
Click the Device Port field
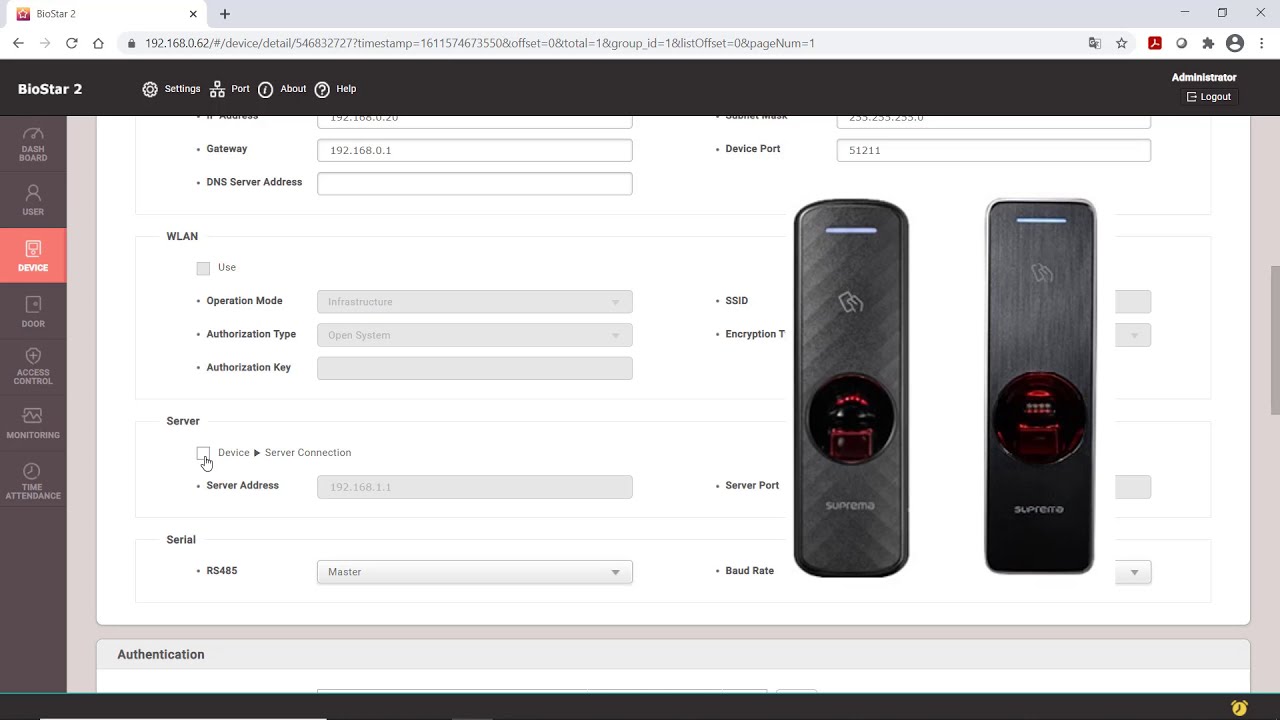(993, 150)
